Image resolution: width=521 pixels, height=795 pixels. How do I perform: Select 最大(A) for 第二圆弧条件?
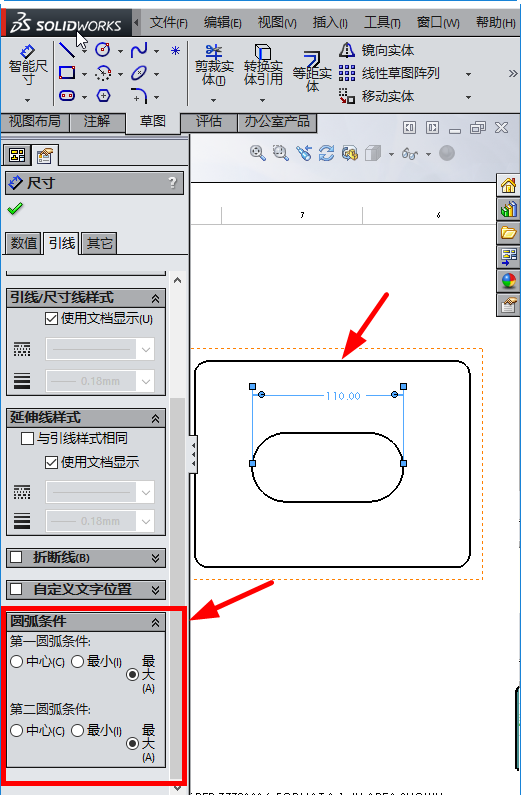tap(132, 744)
